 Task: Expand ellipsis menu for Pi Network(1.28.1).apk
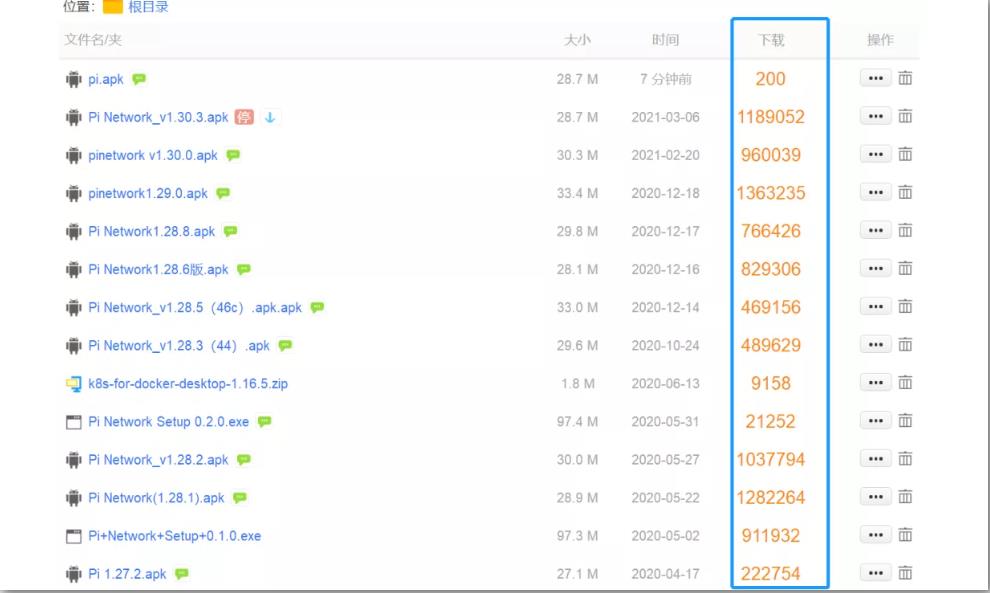point(876,496)
